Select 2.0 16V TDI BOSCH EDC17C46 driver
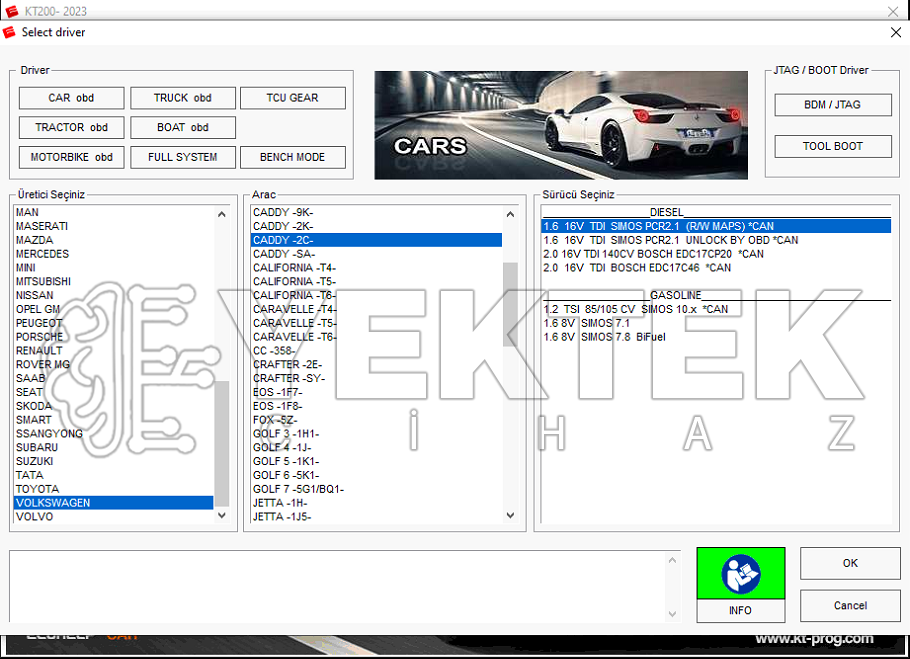This screenshot has width=910, height=659. 716,268
